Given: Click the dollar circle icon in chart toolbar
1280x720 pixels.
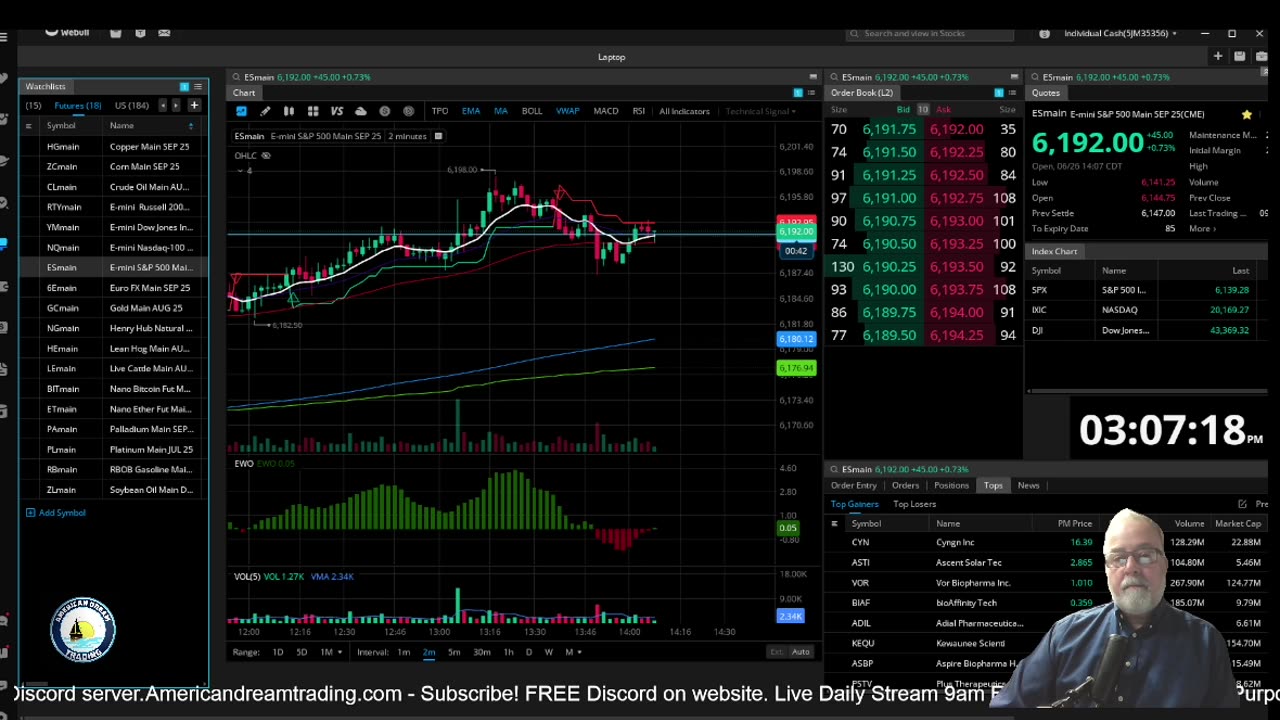Looking at the screenshot, I should pos(385,111).
